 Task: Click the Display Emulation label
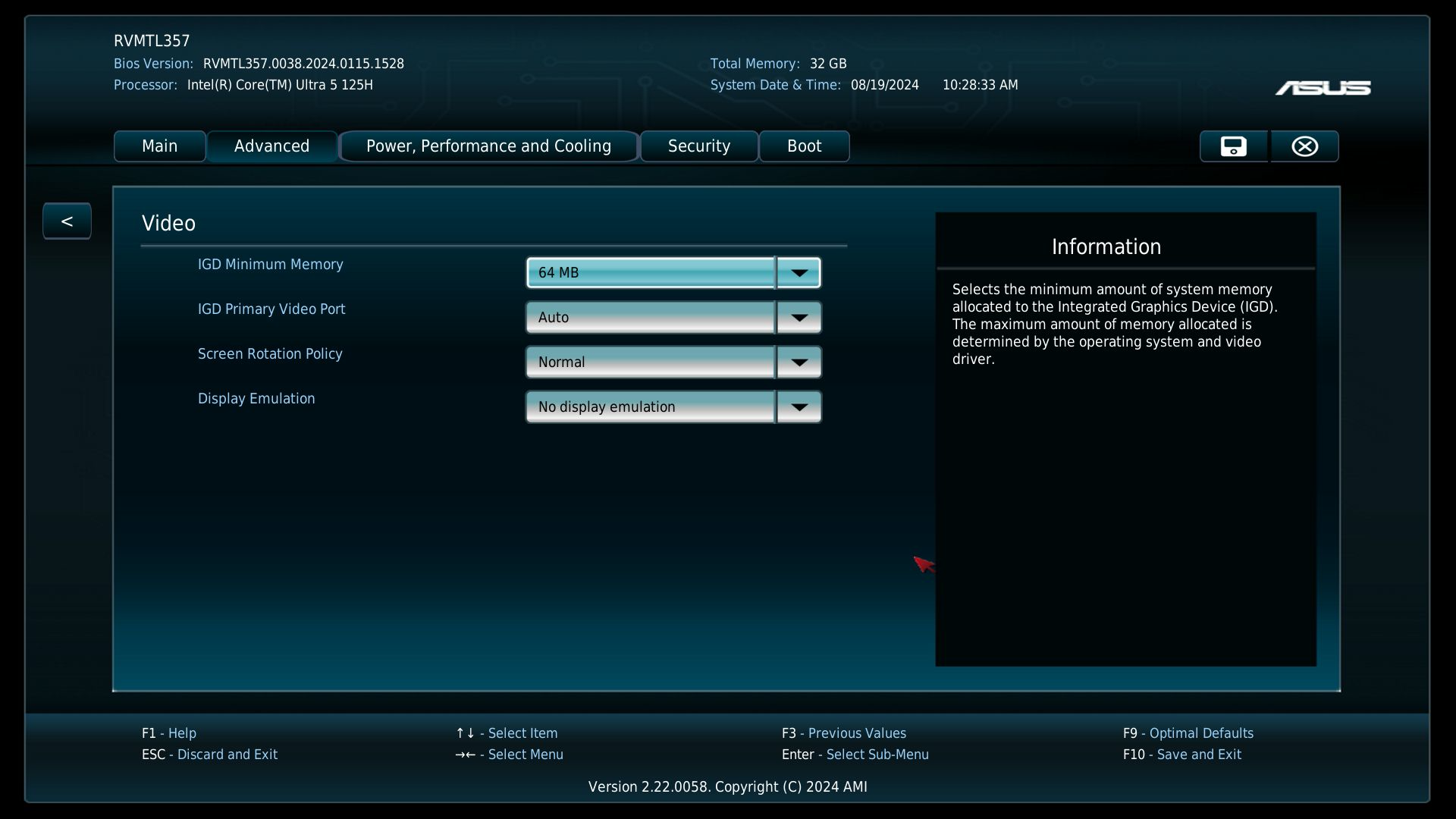[256, 399]
